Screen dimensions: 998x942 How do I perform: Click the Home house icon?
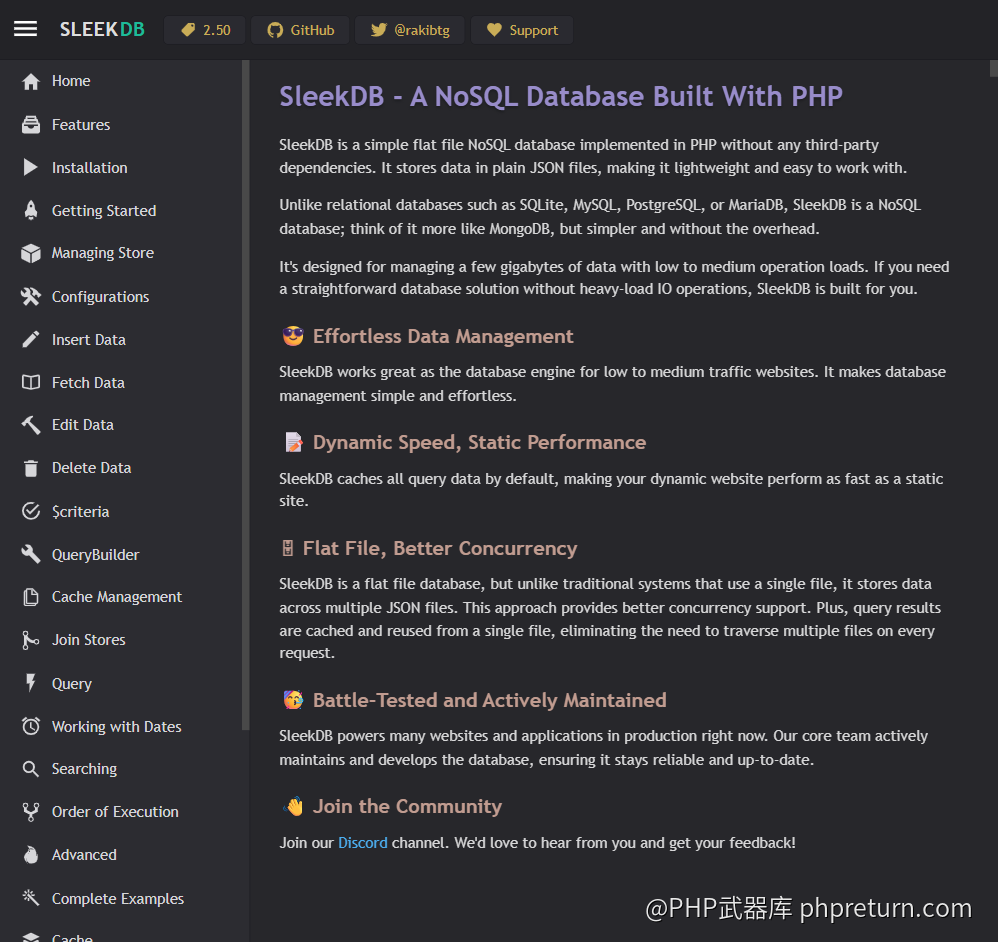[x=31, y=81]
